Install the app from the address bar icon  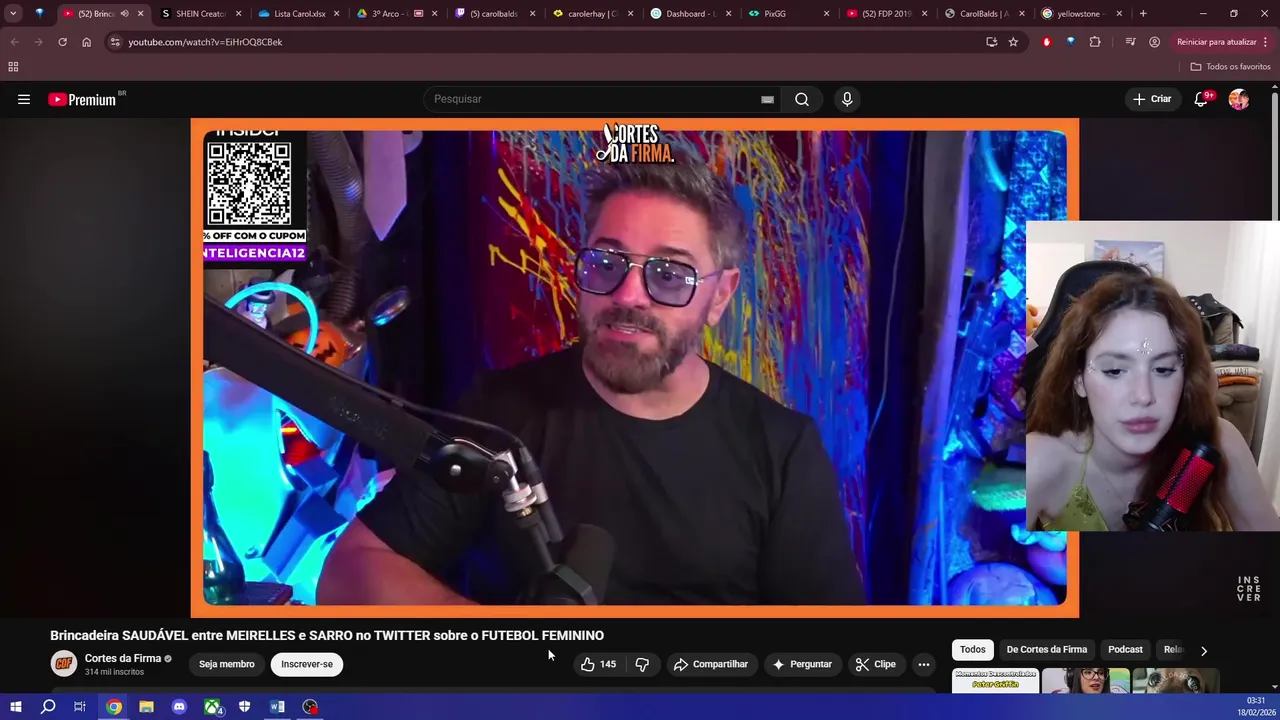[x=991, y=42]
